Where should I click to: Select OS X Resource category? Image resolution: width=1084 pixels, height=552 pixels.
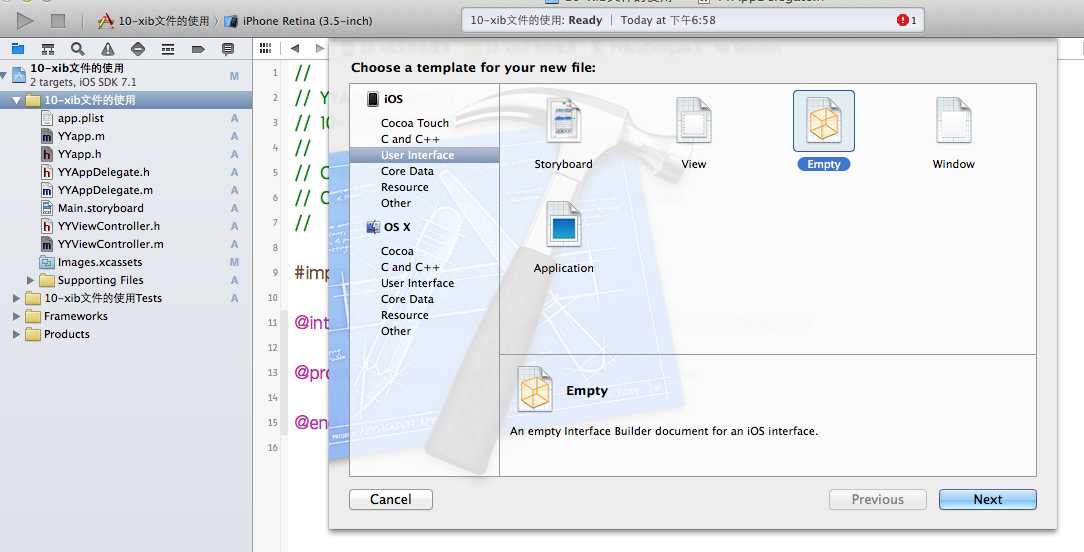404,315
